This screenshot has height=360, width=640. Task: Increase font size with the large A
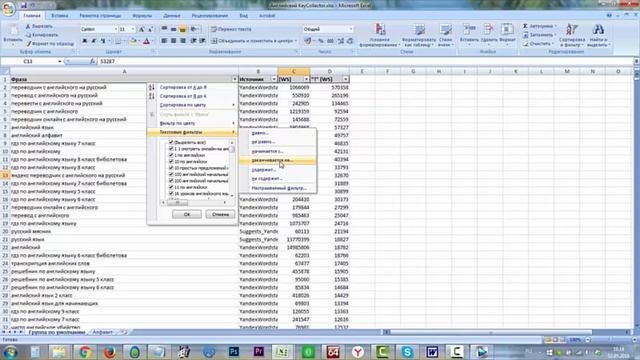point(141,29)
